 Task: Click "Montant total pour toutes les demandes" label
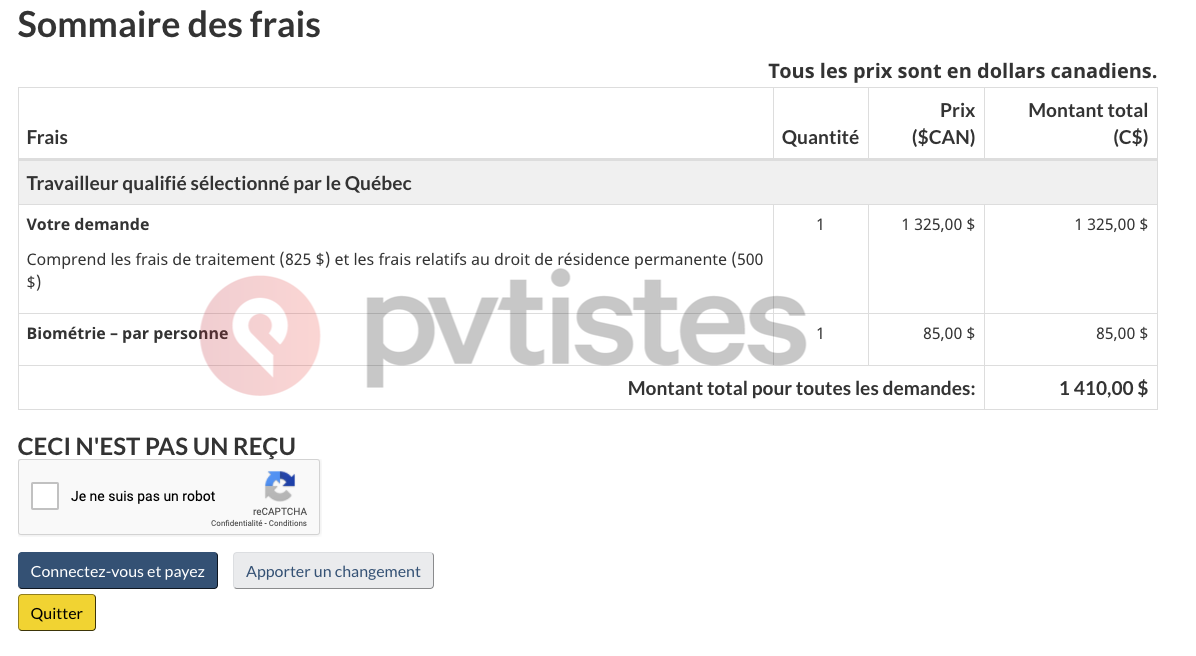point(801,388)
